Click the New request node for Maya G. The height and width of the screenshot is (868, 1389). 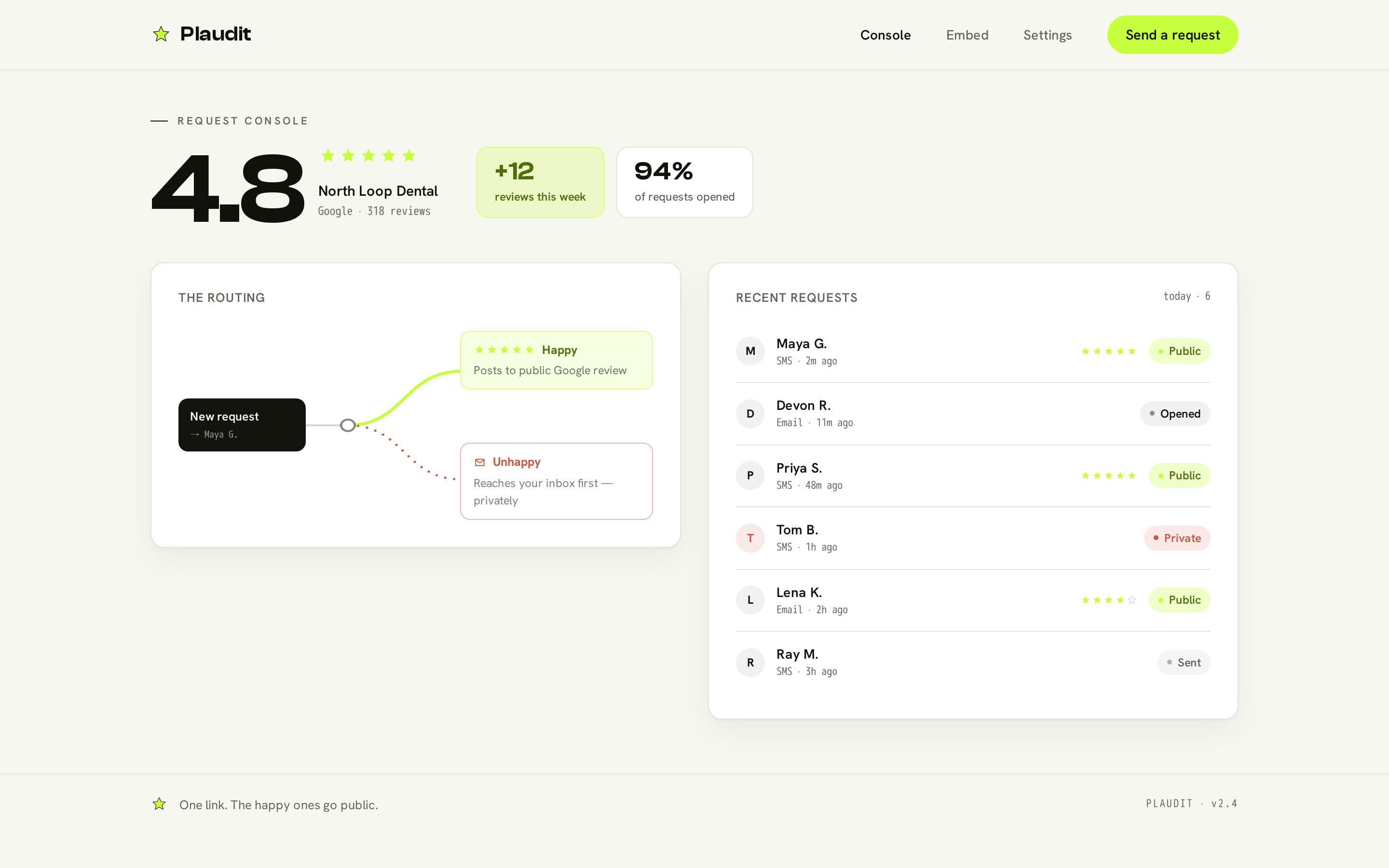pos(242,425)
